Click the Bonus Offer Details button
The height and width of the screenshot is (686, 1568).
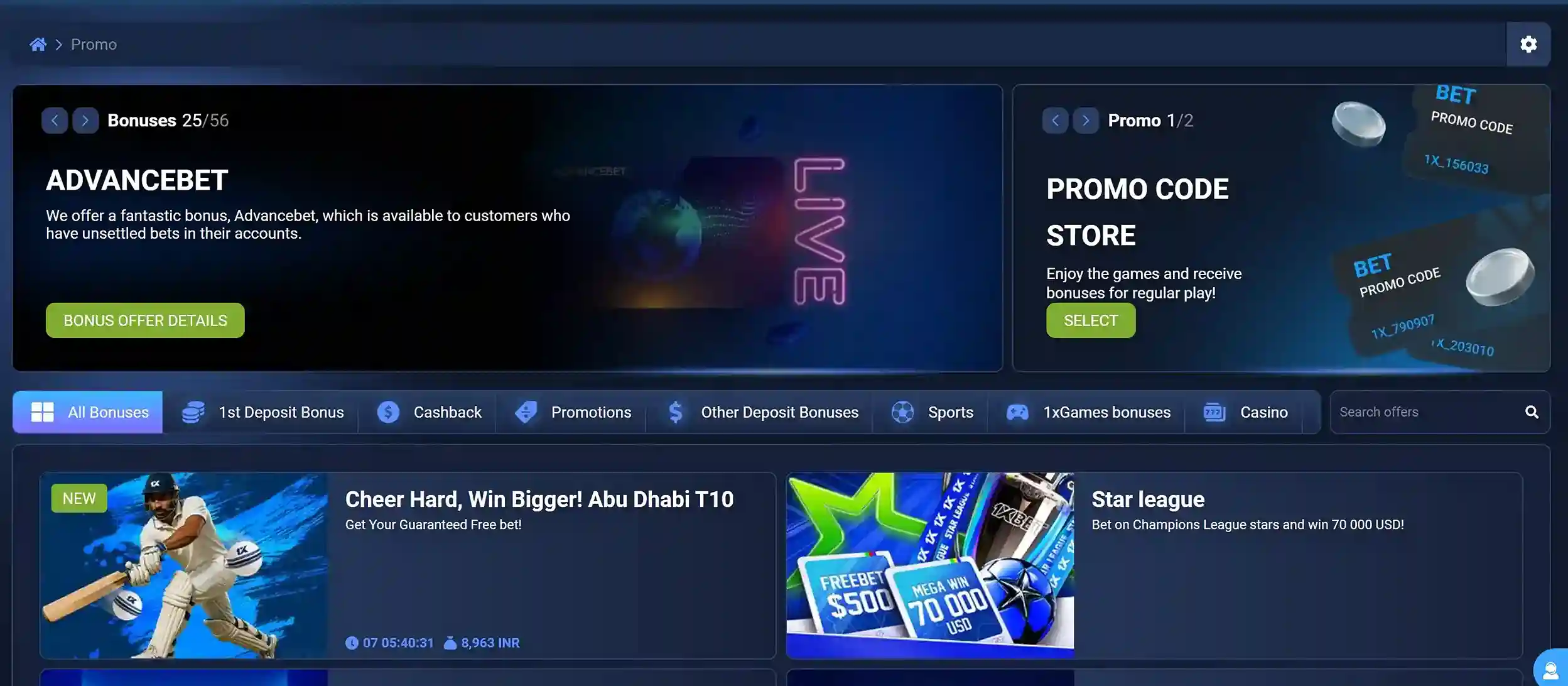tap(145, 320)
